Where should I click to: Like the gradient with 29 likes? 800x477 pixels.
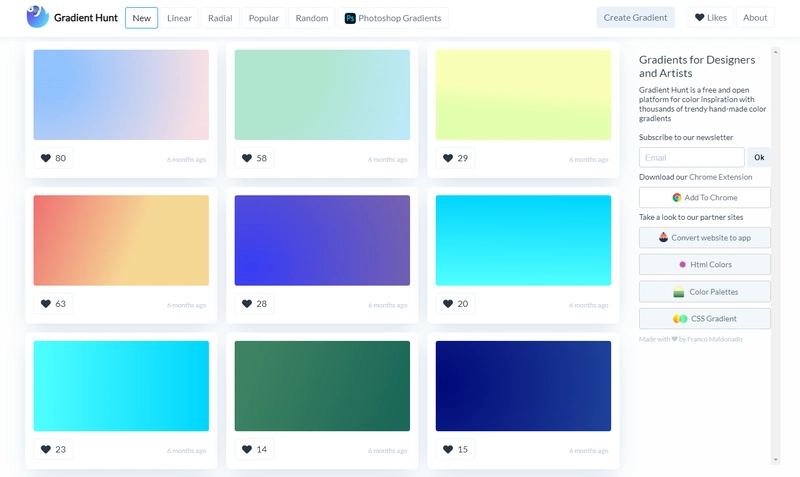[x=455, y=158]
